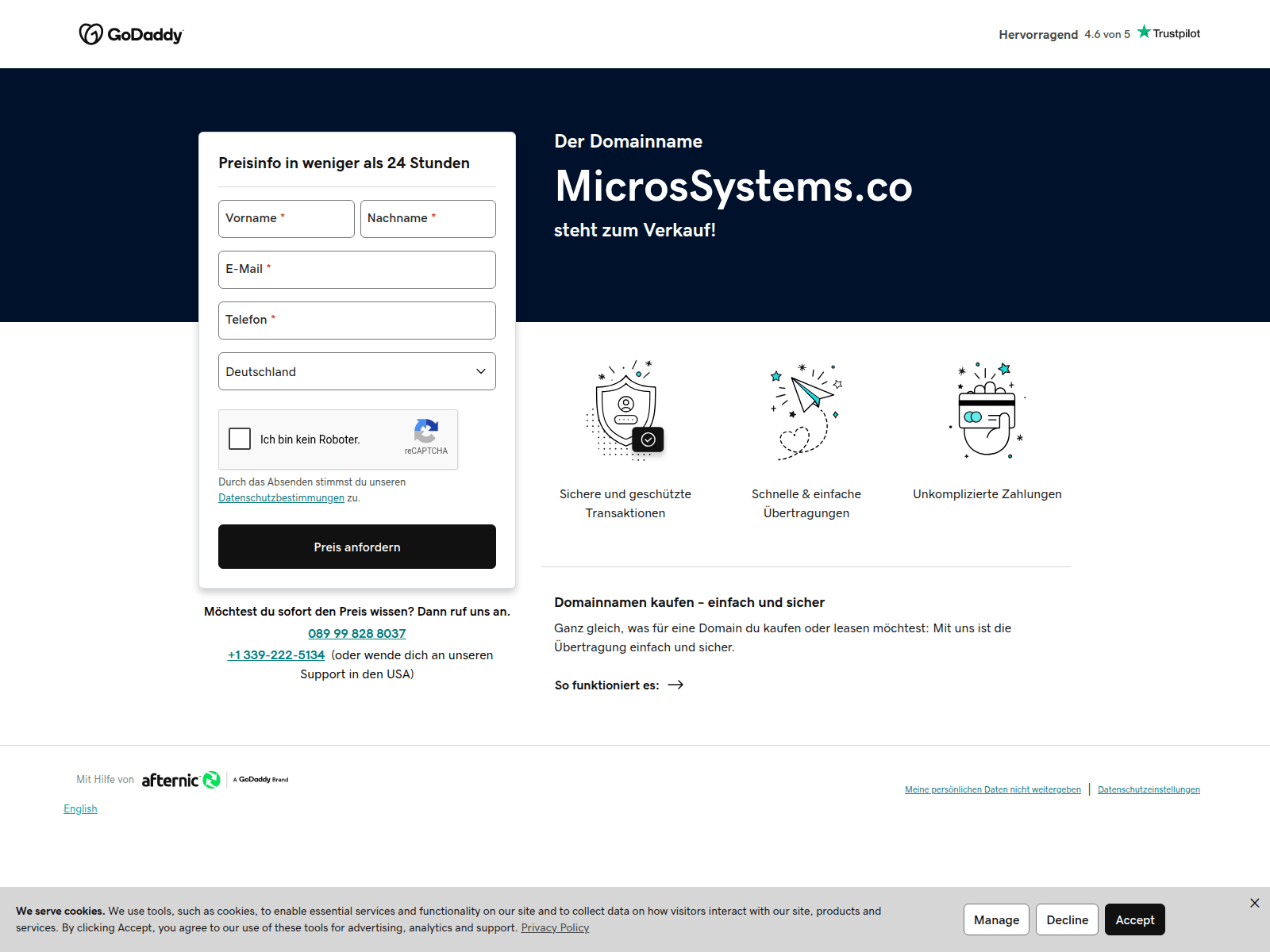Image resolution: width=1270 pixels, height=952 pixels.
Task: Click into the Telefon field
Action: click(x=357, y=321)
